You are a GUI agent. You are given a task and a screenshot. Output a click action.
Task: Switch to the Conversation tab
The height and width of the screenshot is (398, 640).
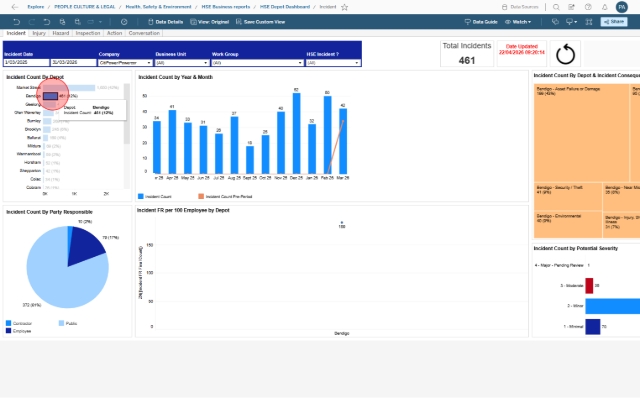144,33
